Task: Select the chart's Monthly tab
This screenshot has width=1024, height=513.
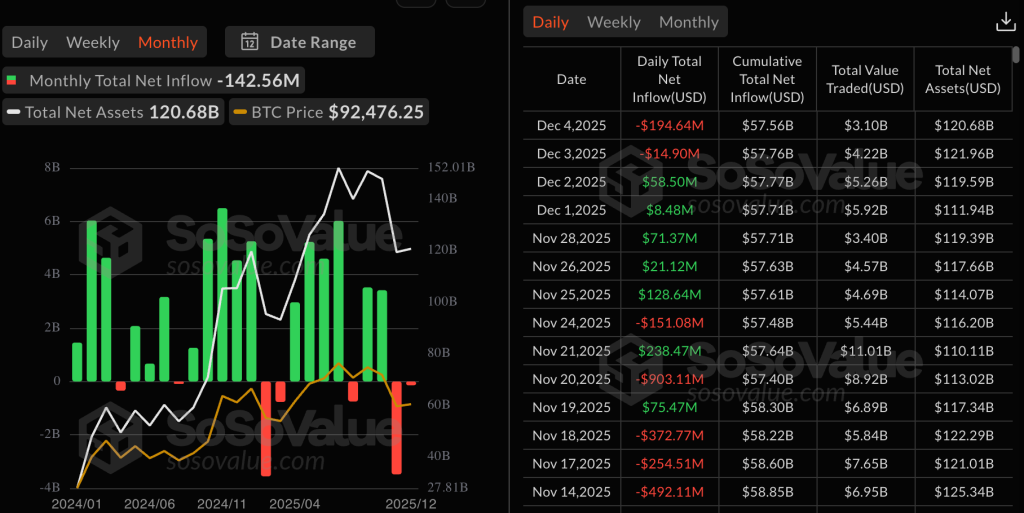Action: click(168, 42)
